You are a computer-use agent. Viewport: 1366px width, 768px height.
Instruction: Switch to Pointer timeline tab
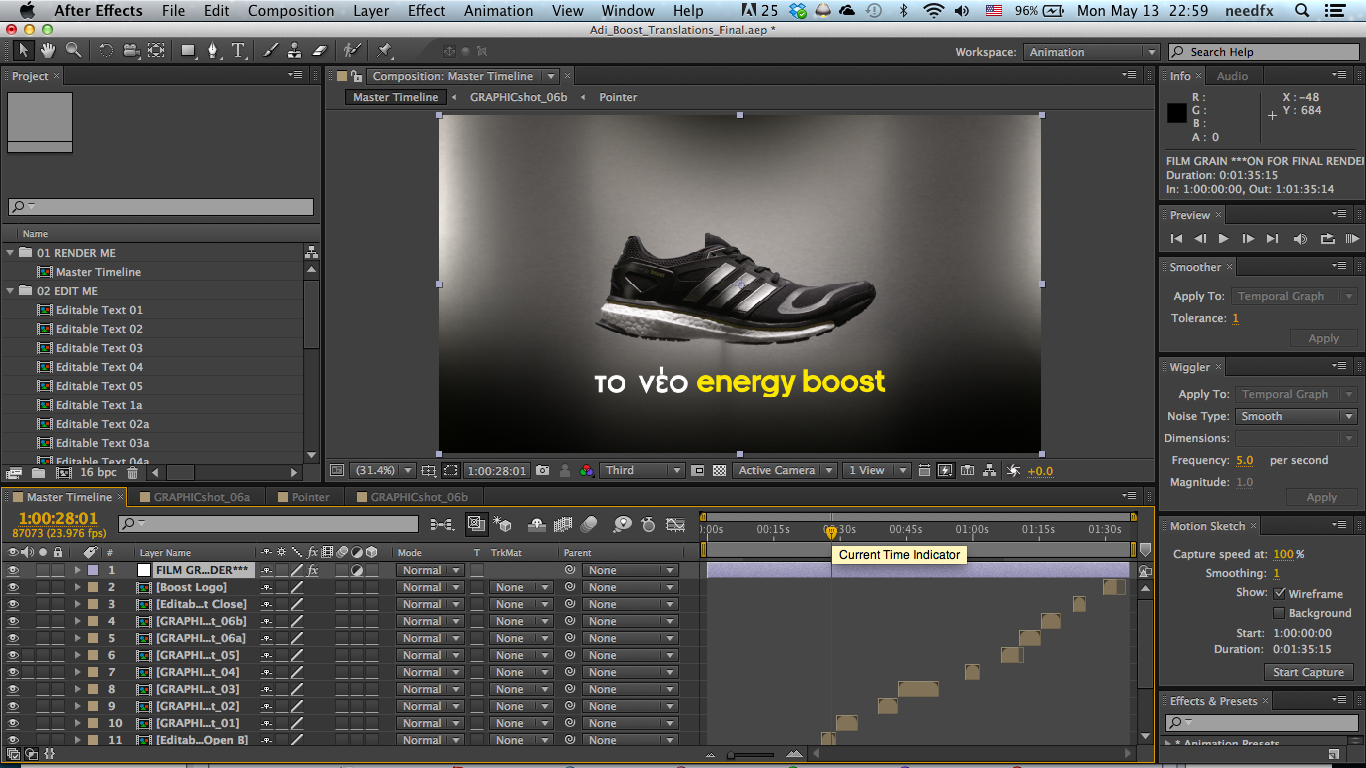click(x=310, y=496)
